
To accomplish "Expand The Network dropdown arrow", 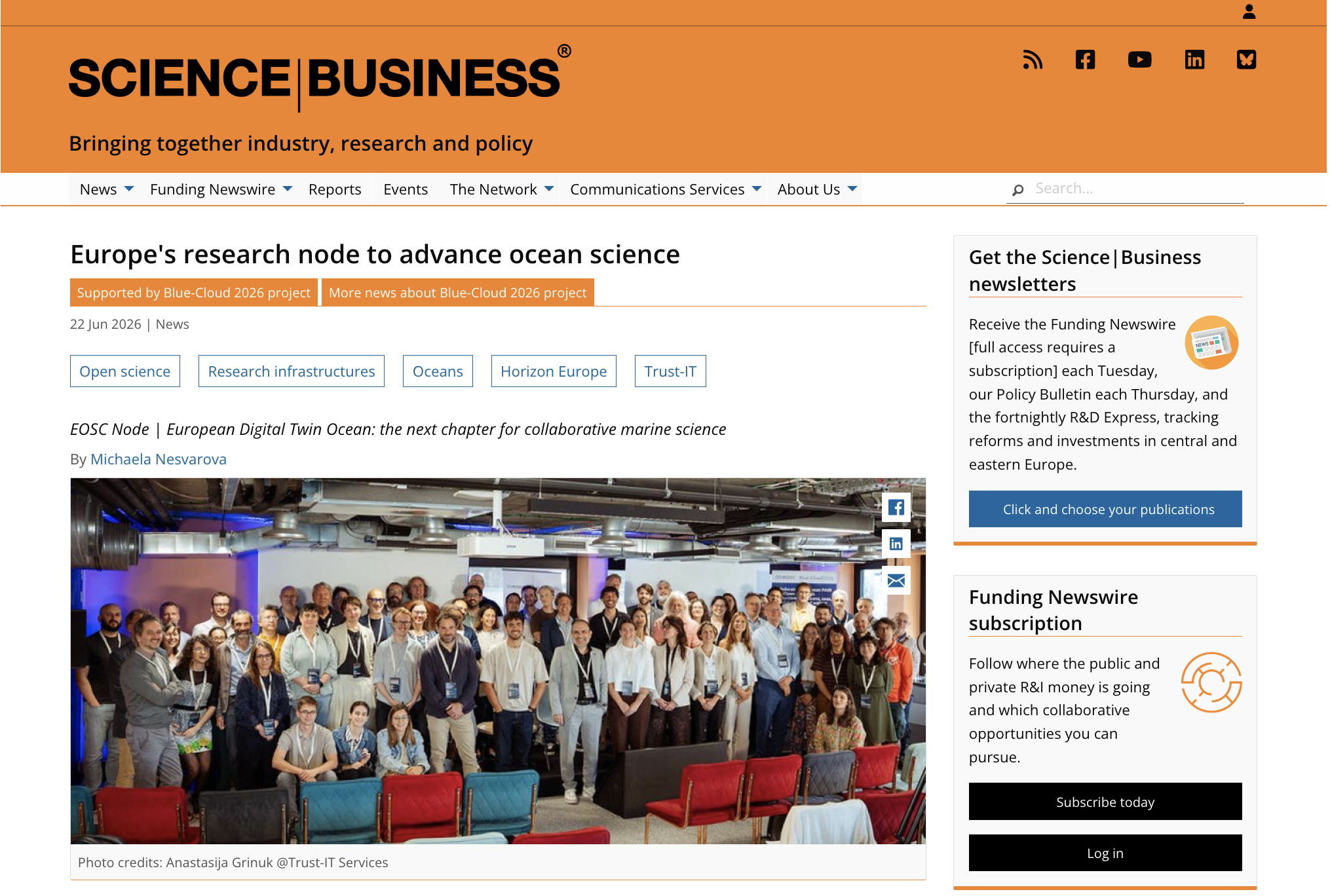I will (549, 189).
